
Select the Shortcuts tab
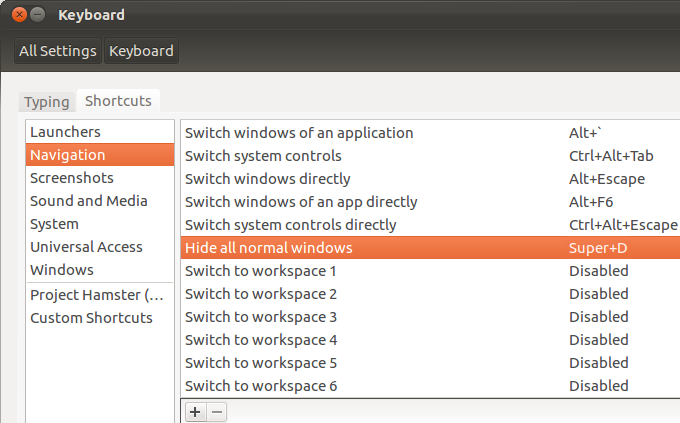(118, 101)
